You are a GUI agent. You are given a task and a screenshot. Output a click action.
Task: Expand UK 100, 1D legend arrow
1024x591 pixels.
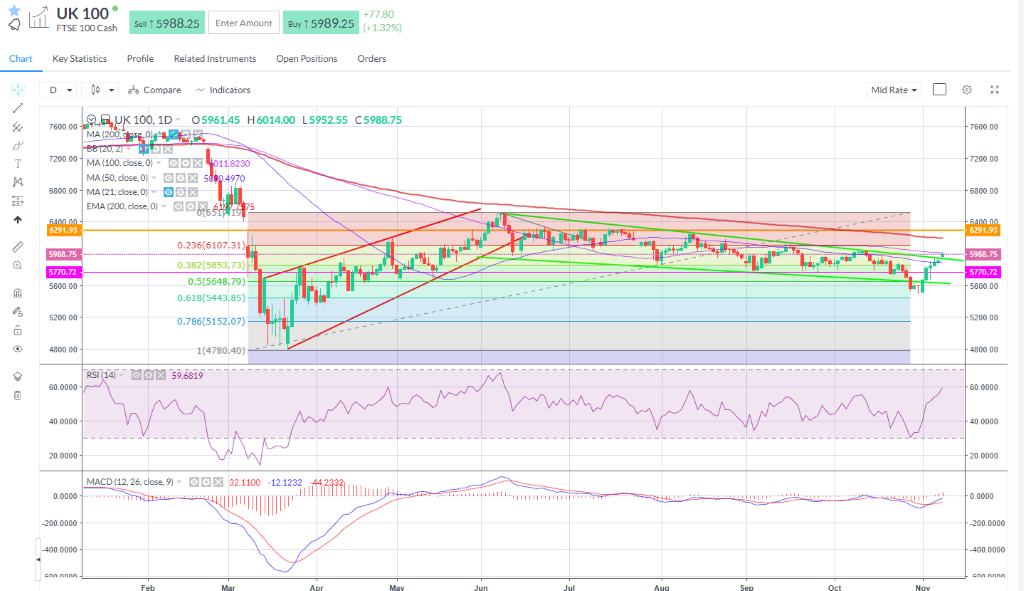pyautogui.click(x=178, y=120)
